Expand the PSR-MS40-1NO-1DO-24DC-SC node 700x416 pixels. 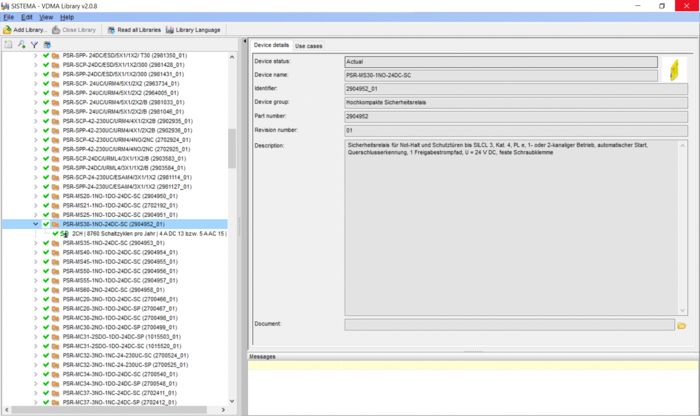pyautogui.click(x=36, y=252)
